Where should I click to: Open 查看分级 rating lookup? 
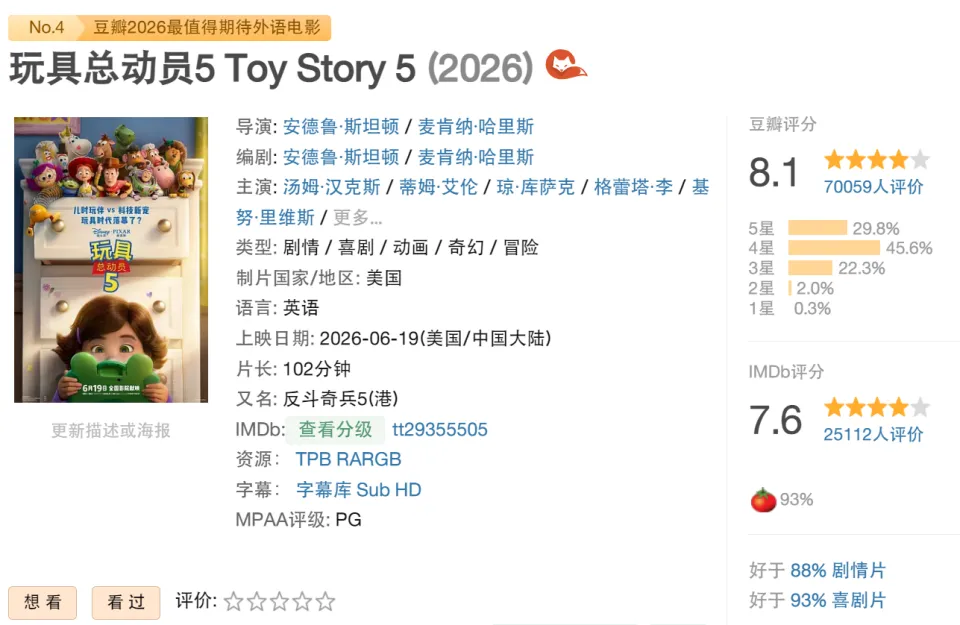click(x=336, y=429)
